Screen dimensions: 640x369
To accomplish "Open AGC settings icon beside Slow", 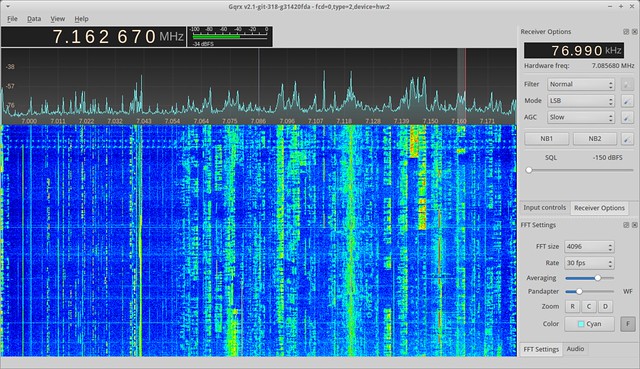I will [627, 118].
